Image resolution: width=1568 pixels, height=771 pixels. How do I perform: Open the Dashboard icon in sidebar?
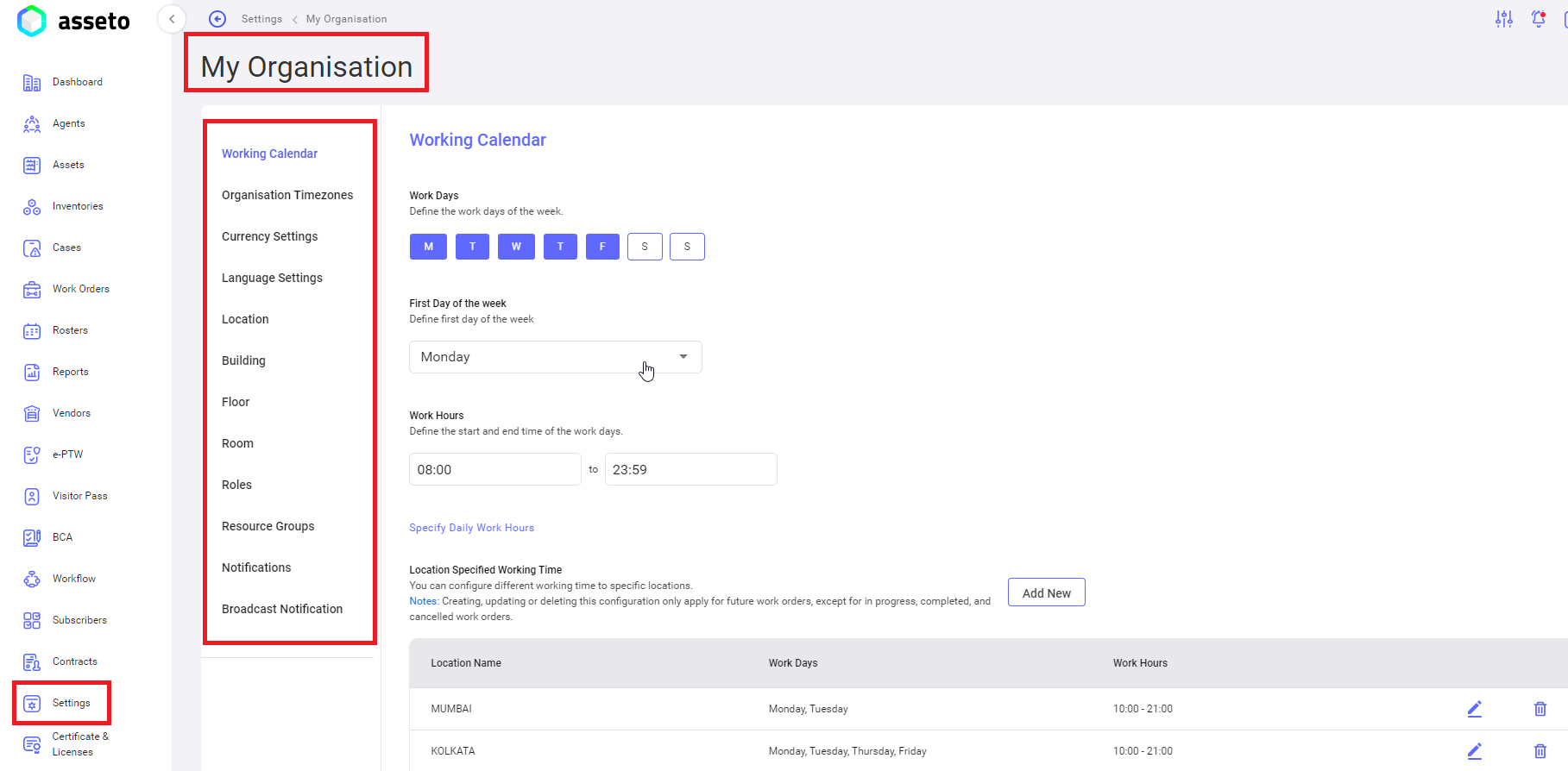click(32, 83)
